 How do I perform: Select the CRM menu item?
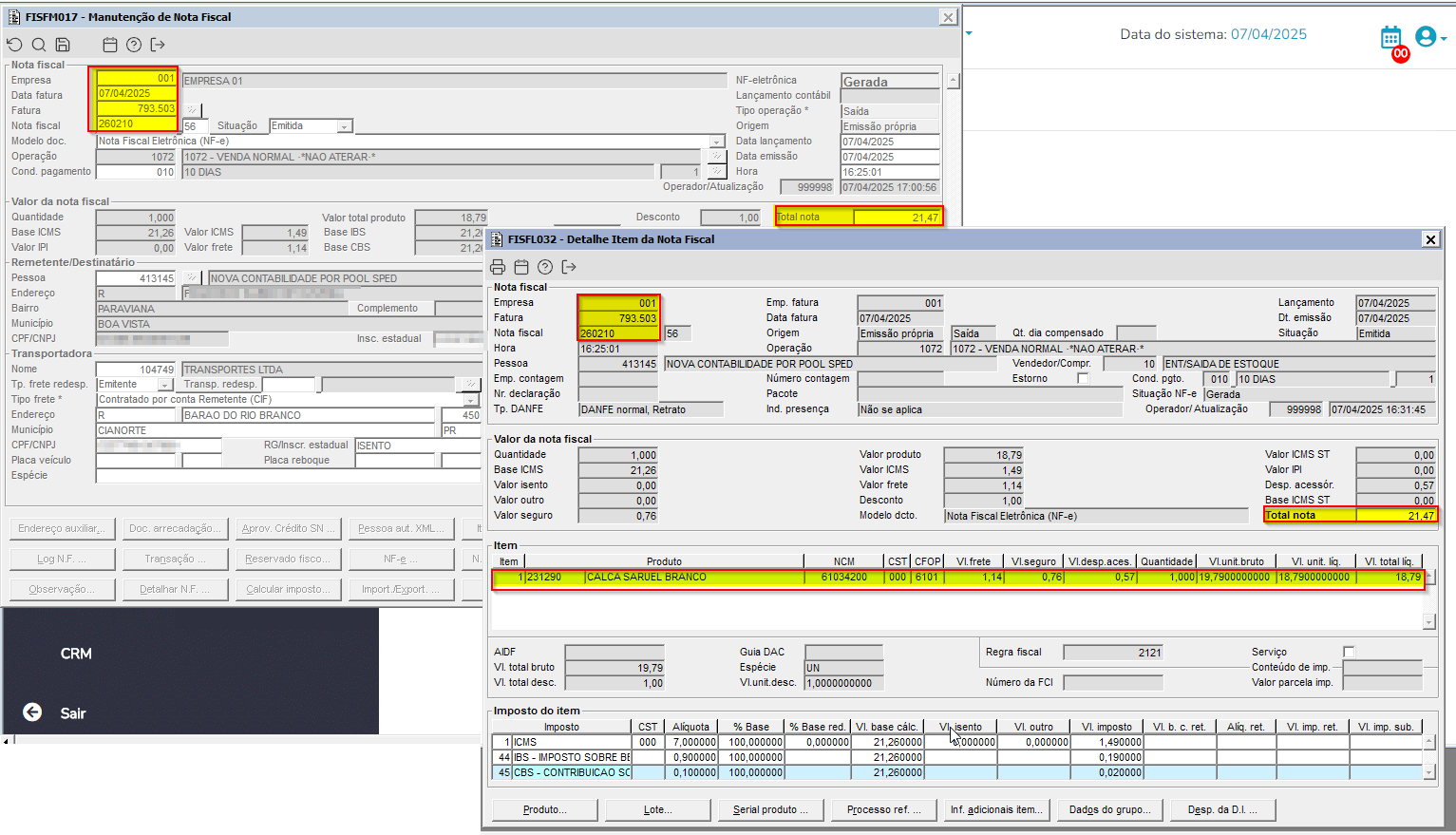point(76,654)
